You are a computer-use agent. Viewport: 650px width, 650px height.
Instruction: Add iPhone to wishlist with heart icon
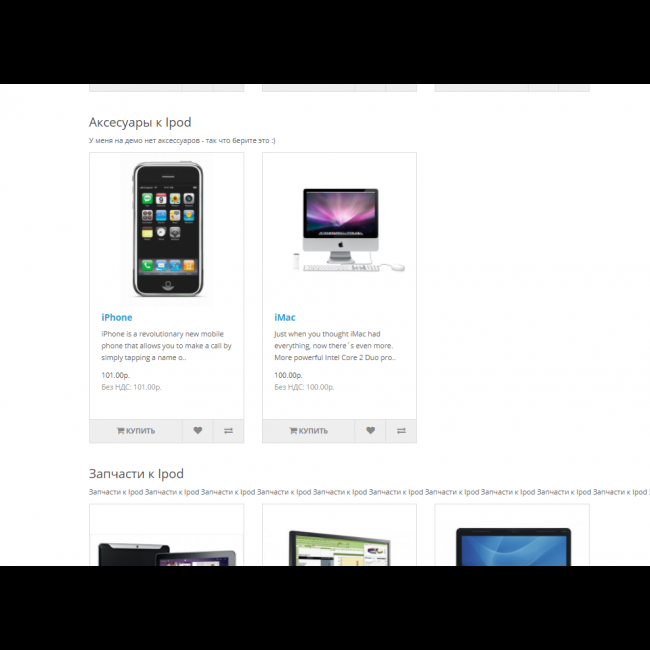(x=198, y=431)
